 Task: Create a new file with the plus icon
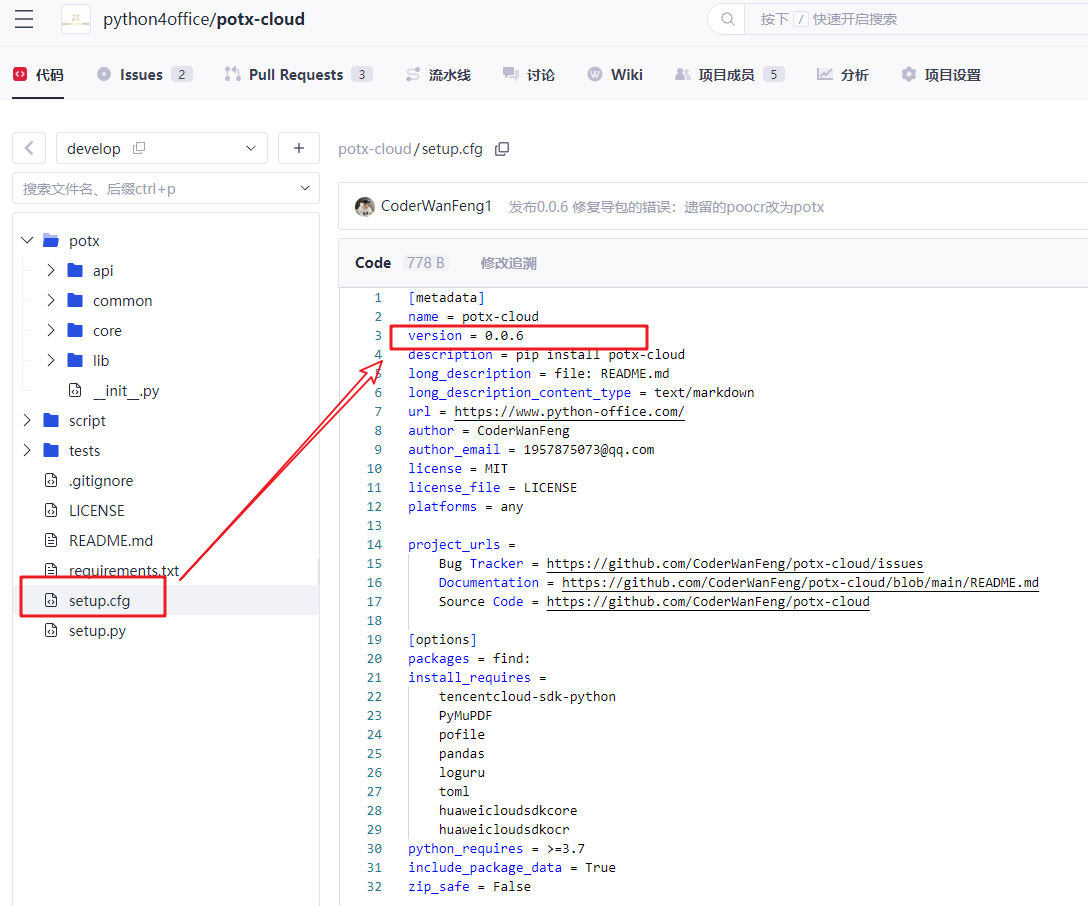pos(298,147)
